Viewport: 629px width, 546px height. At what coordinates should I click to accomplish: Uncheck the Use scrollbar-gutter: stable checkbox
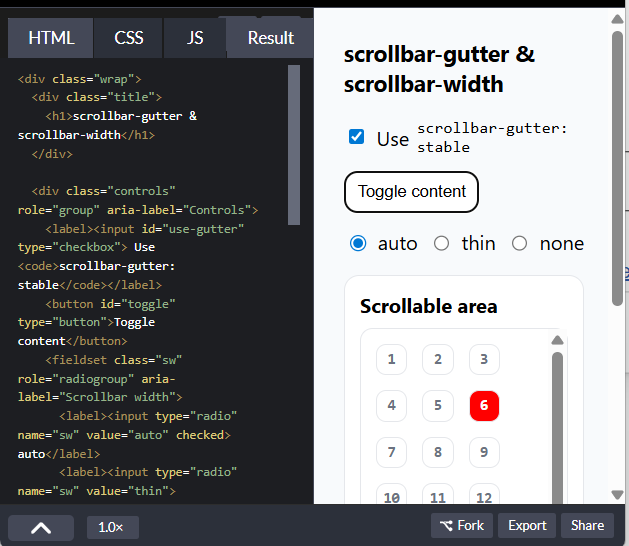coord(357,137)
